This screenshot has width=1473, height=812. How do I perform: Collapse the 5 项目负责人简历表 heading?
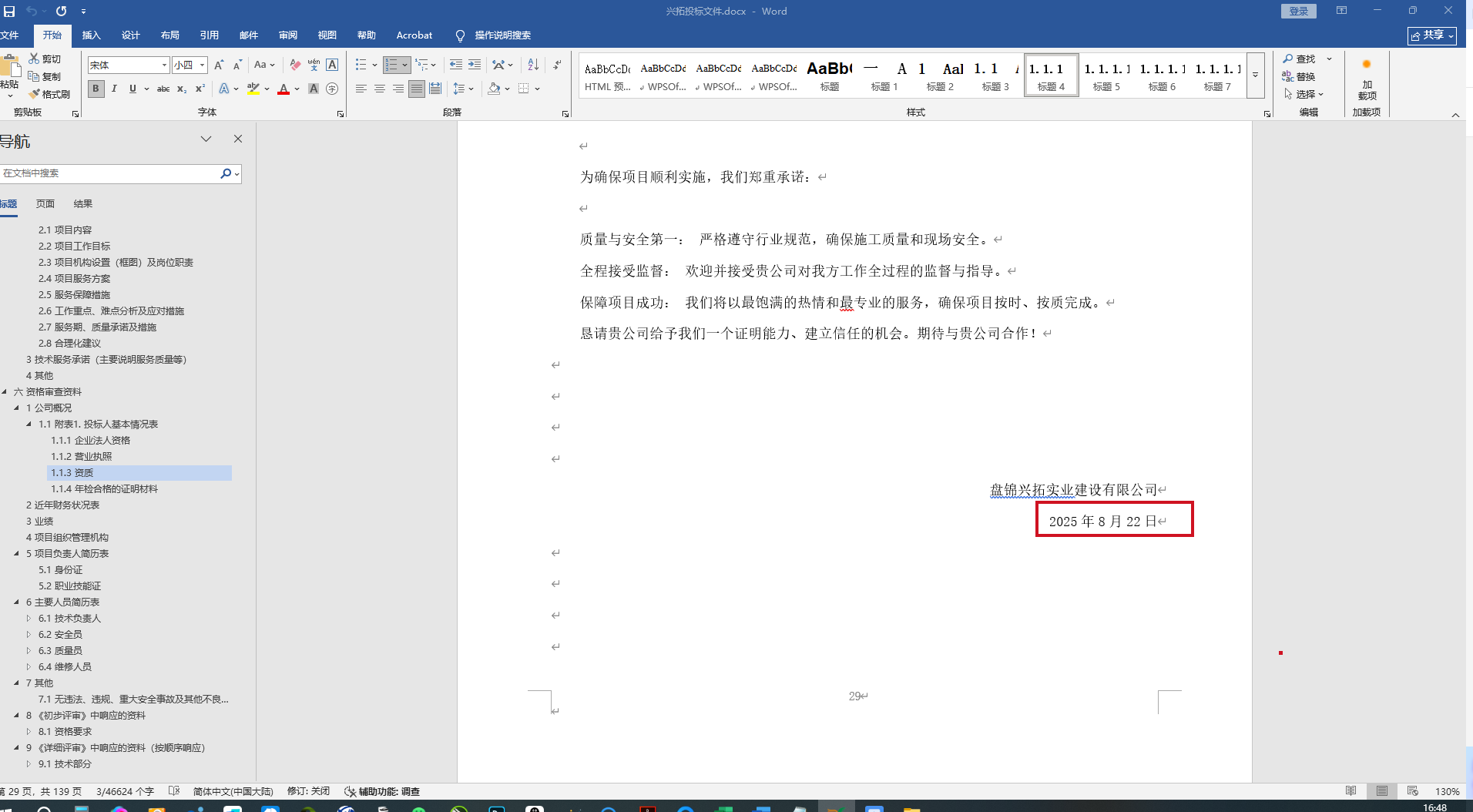pyautogui.click(x=16, y=553)
